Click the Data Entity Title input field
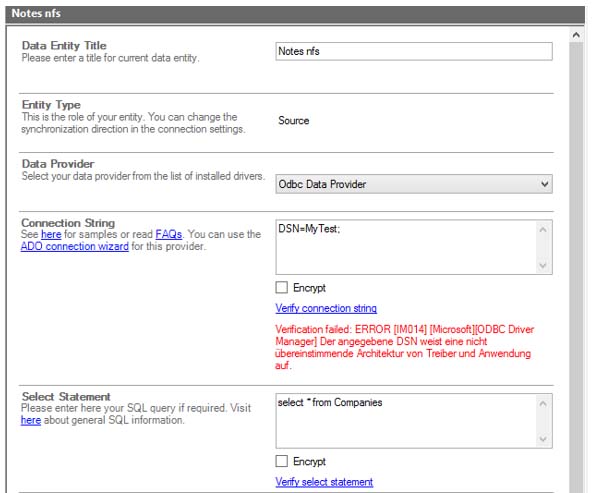 pyautogui.click(x=413, y=51)
